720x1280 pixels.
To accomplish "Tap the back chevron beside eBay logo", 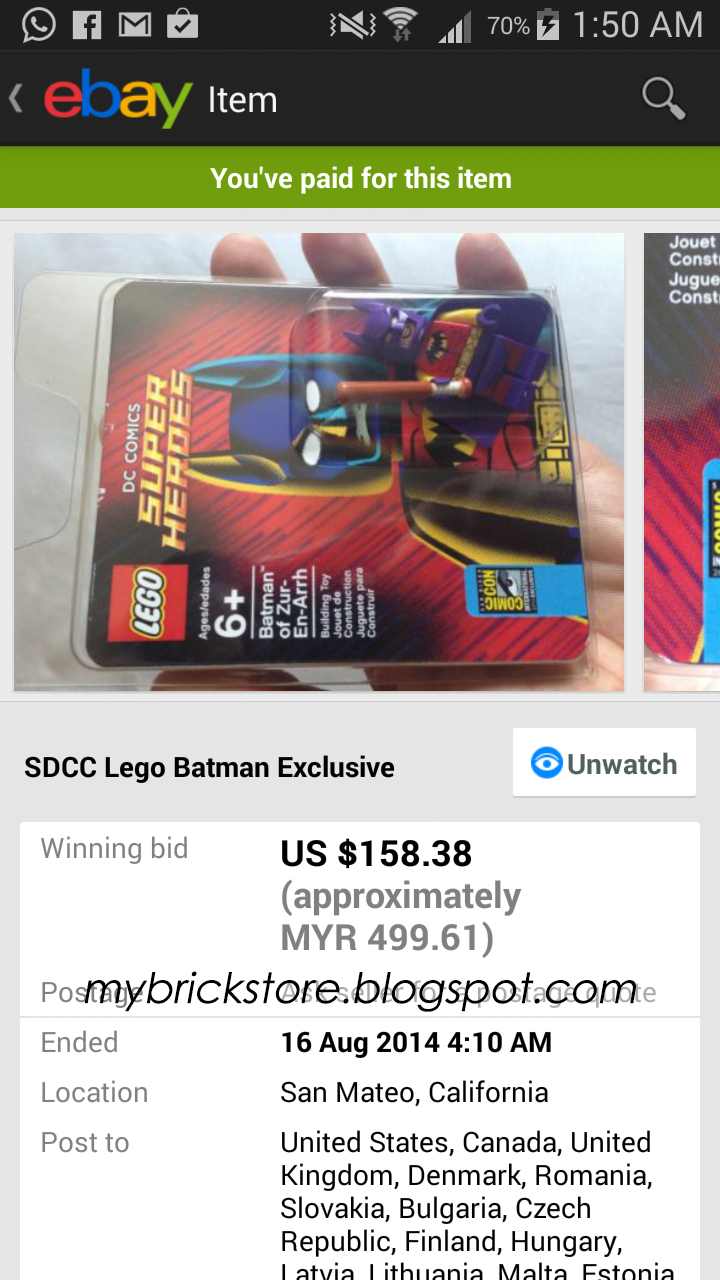I will coord(16,99).
